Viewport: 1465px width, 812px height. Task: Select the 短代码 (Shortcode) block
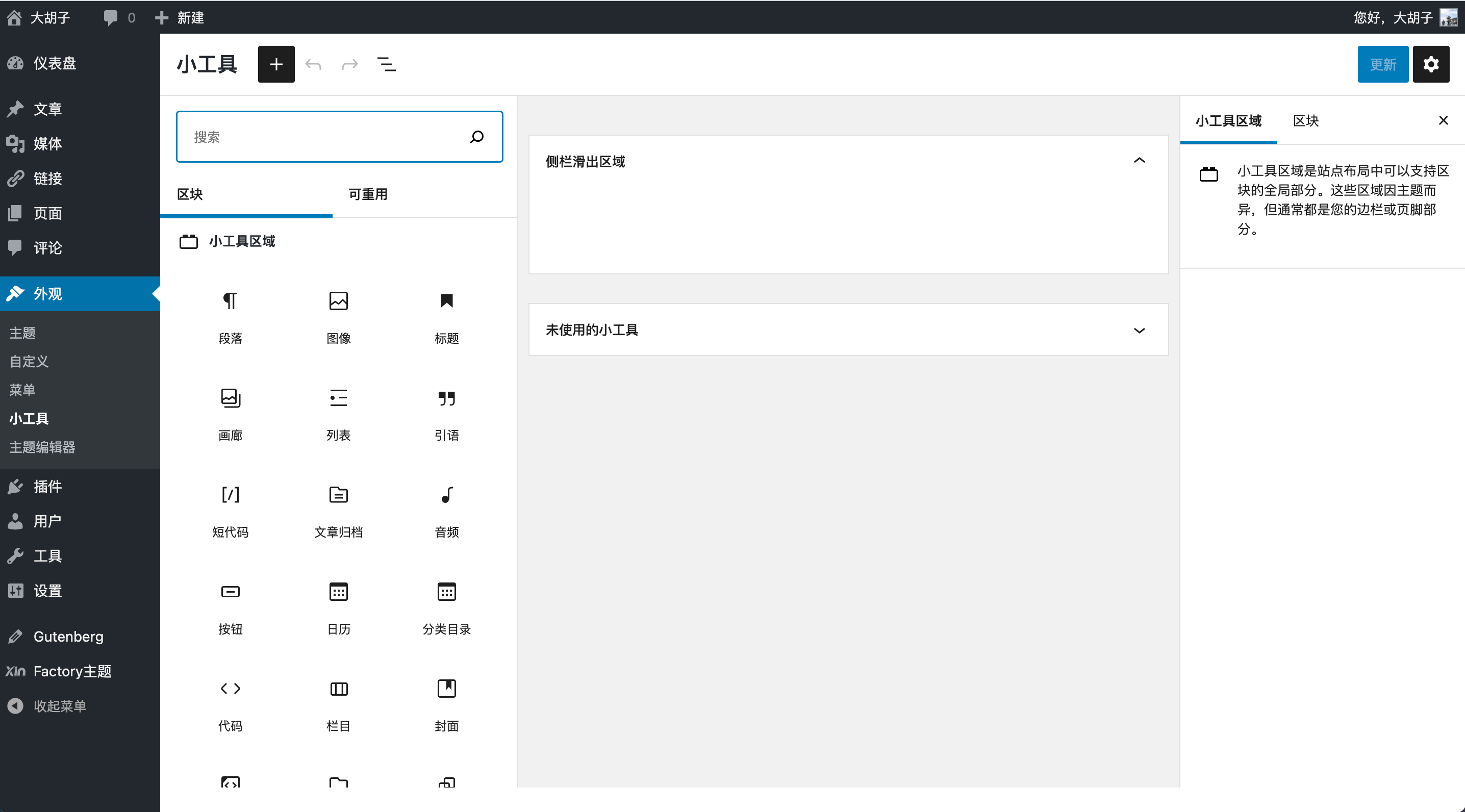pos(230,510)
